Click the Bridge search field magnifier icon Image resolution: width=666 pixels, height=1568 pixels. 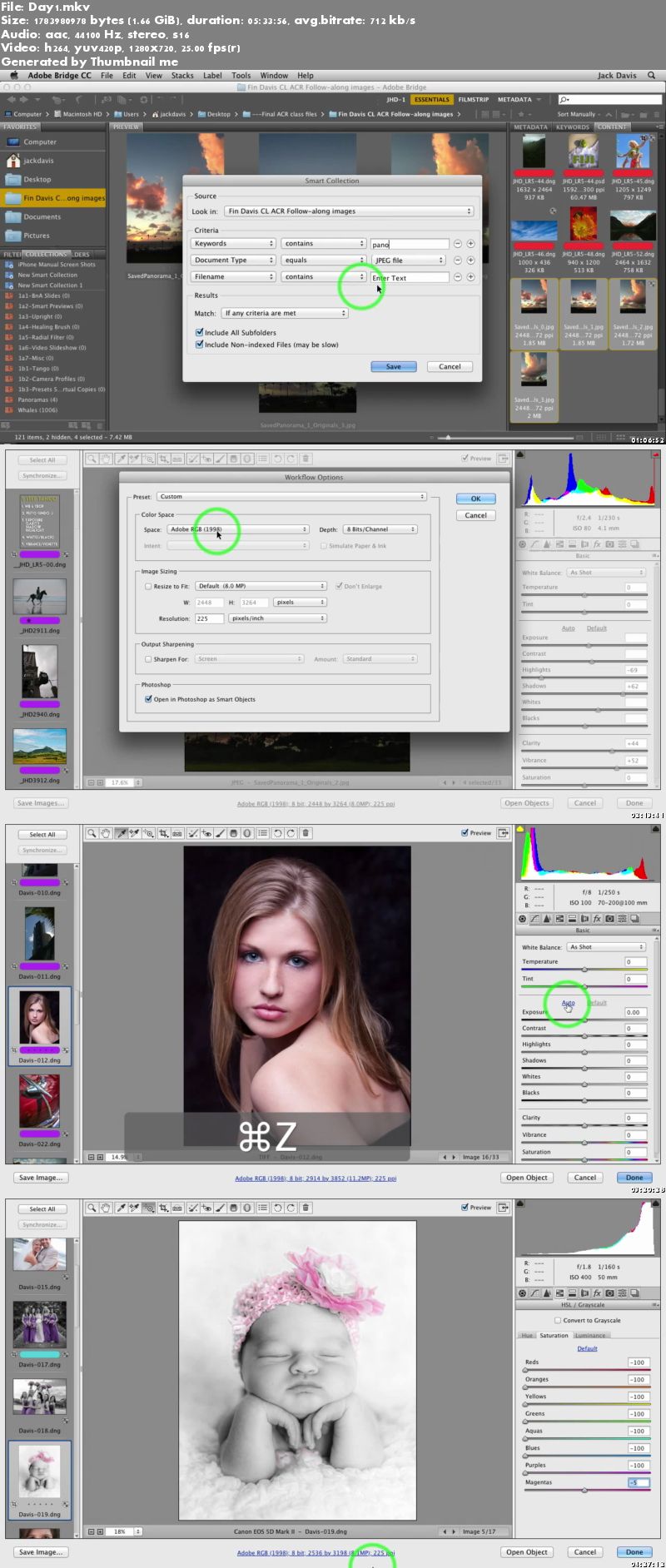(x=565, y=100)
